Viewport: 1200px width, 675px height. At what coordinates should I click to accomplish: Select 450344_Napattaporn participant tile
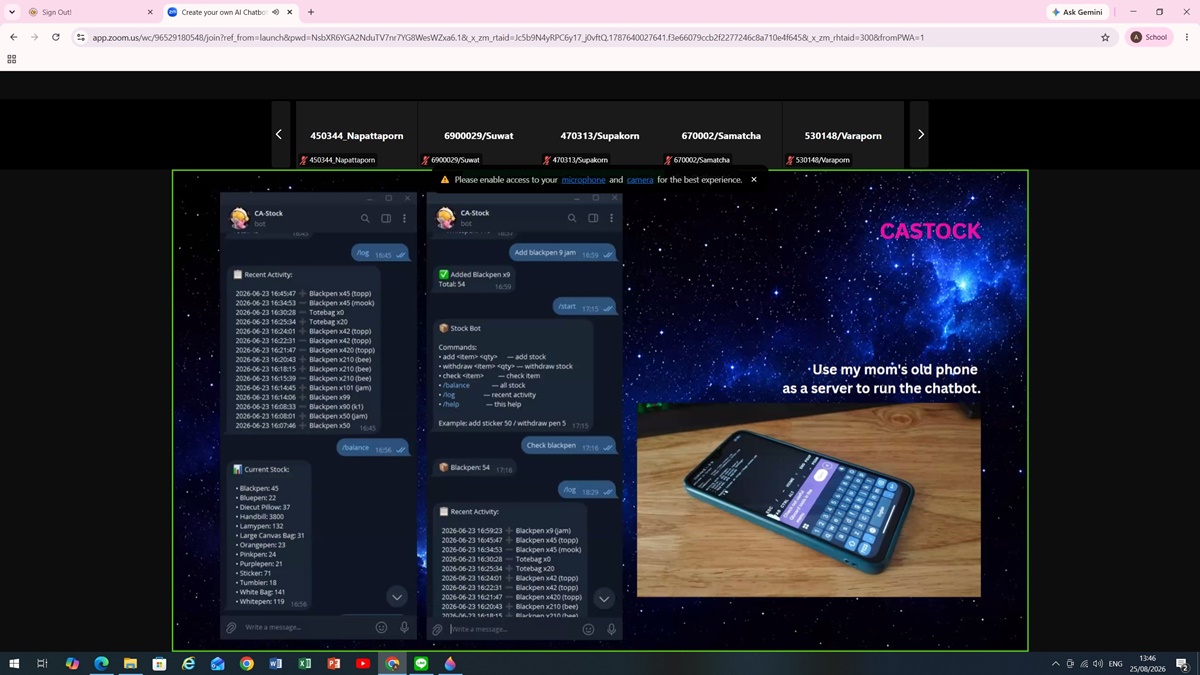click(356, 134)
